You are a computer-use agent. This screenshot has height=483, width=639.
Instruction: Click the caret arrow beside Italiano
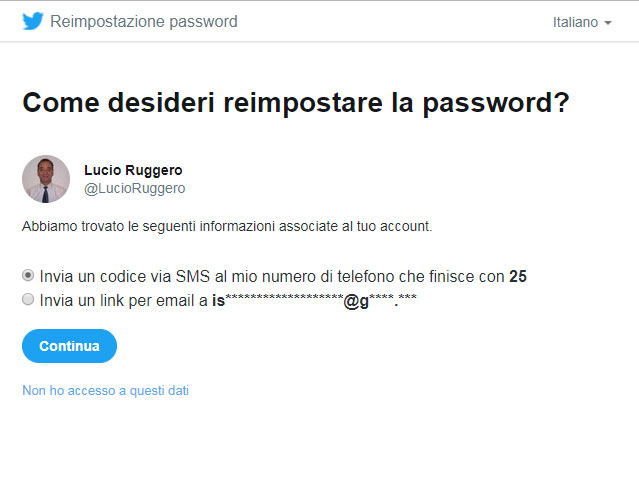click(x=608, y=23)
